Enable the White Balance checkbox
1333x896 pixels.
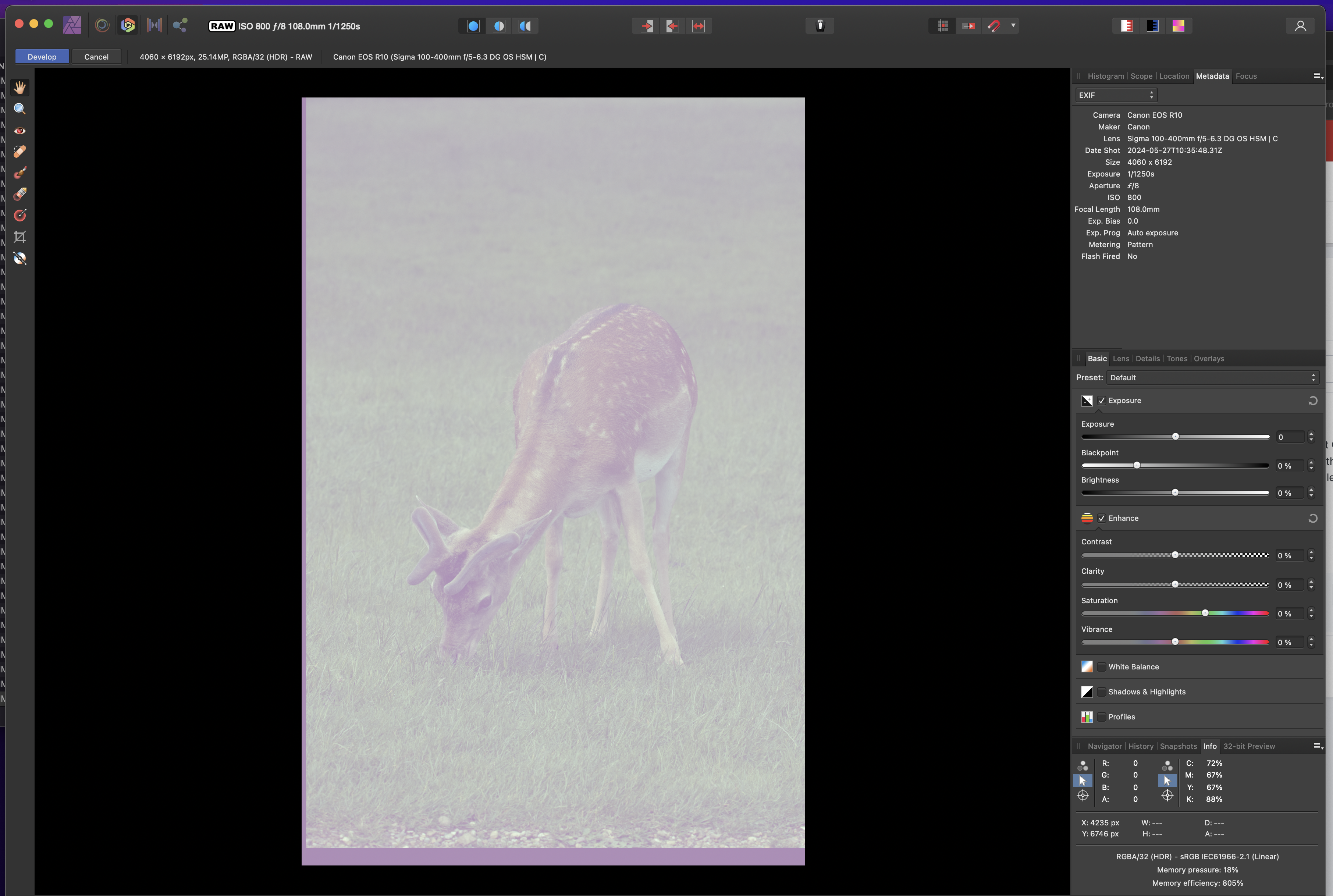(x=1101, y=667)
